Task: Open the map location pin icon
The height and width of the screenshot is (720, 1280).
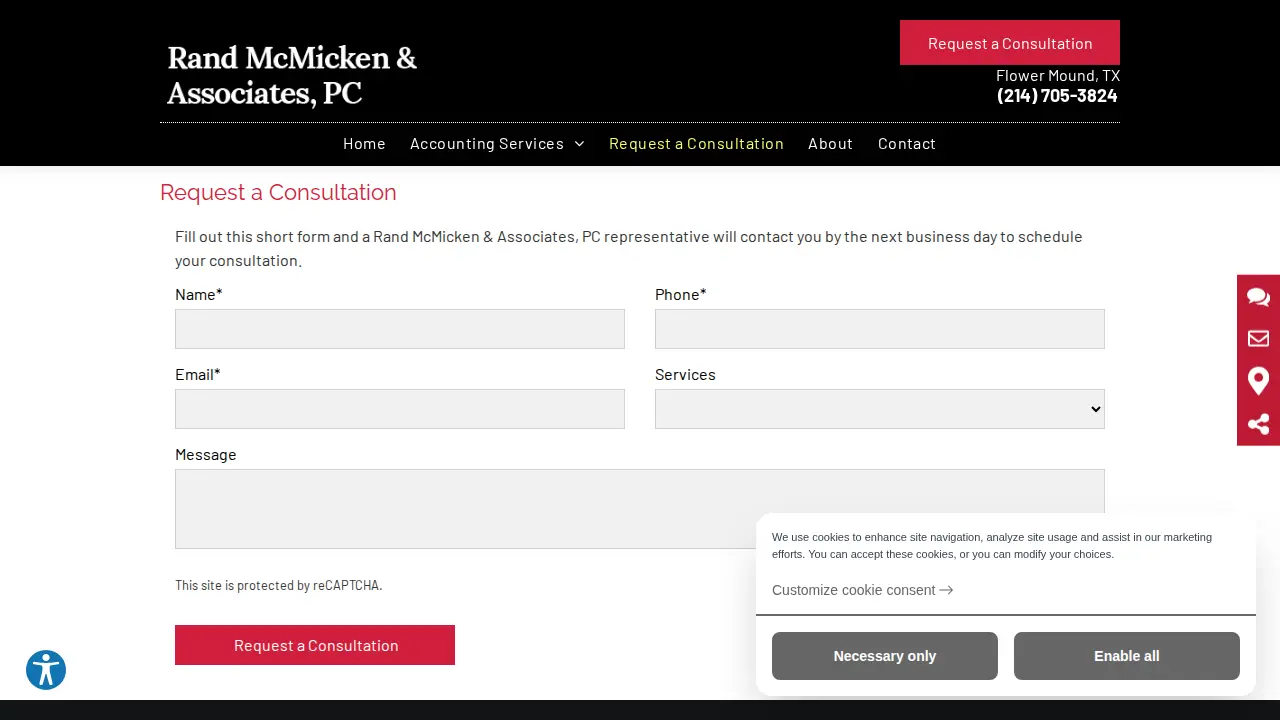Action: (x=1258, y=381)
